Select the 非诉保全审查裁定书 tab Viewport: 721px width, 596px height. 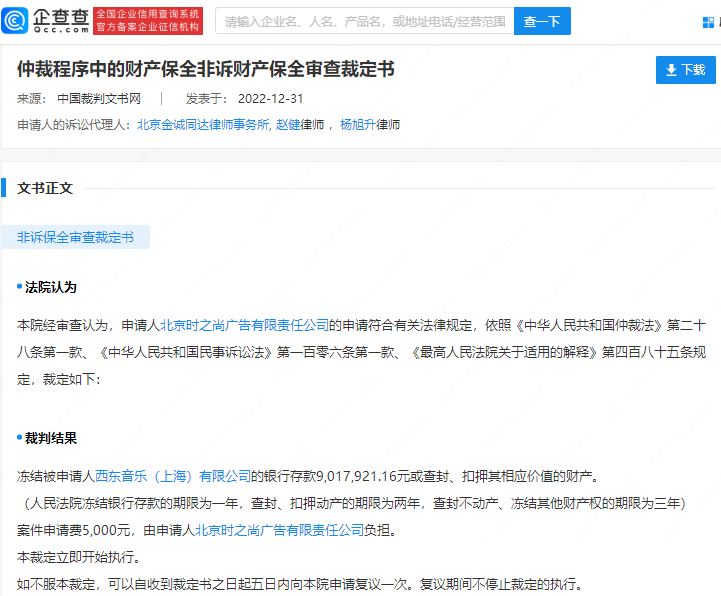[x=75, y=237]
